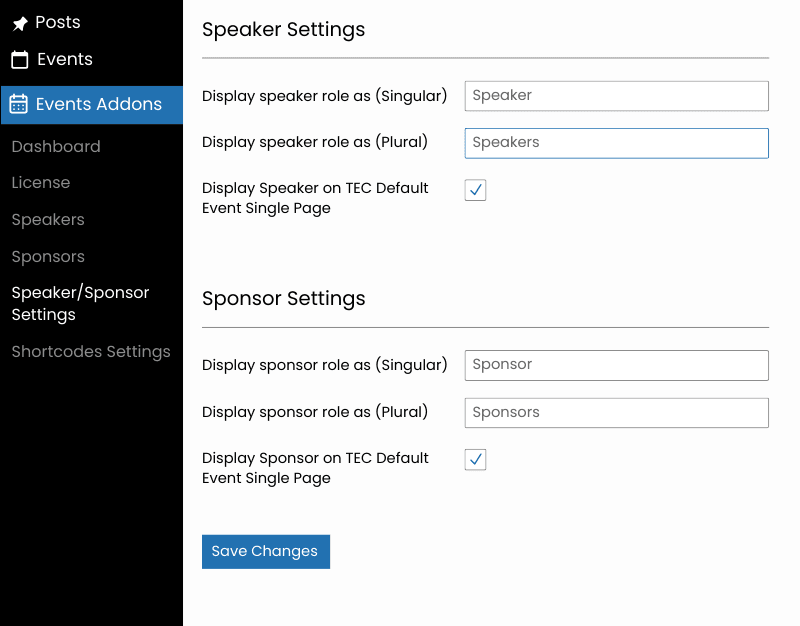The height and width of the screenshot is (626, 800).
Task: Select Speaker/Sponsor Settings in sidebar
Action: [80, 303]
